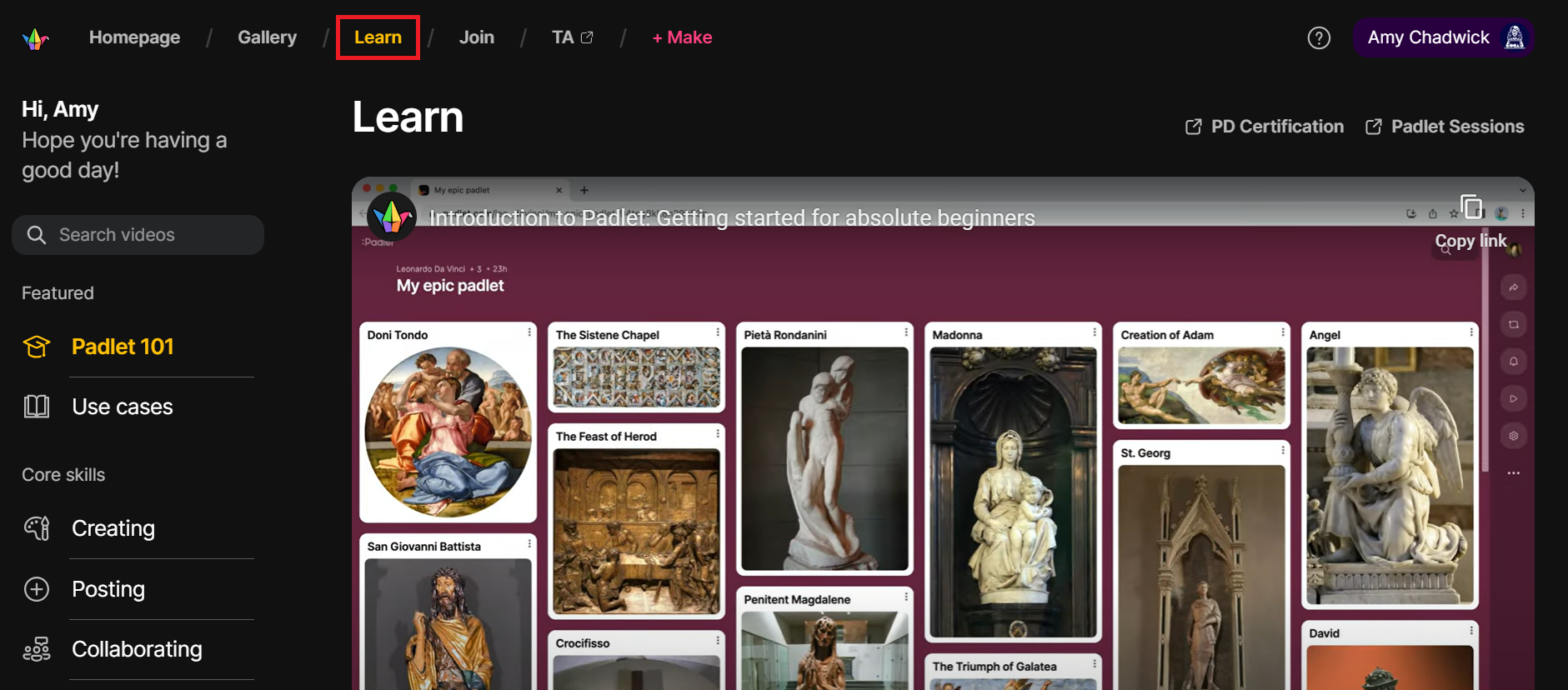Viewport: 1568px width, 690px height.
Task: Click the + Make button
Action: click(x=682, y=37)
